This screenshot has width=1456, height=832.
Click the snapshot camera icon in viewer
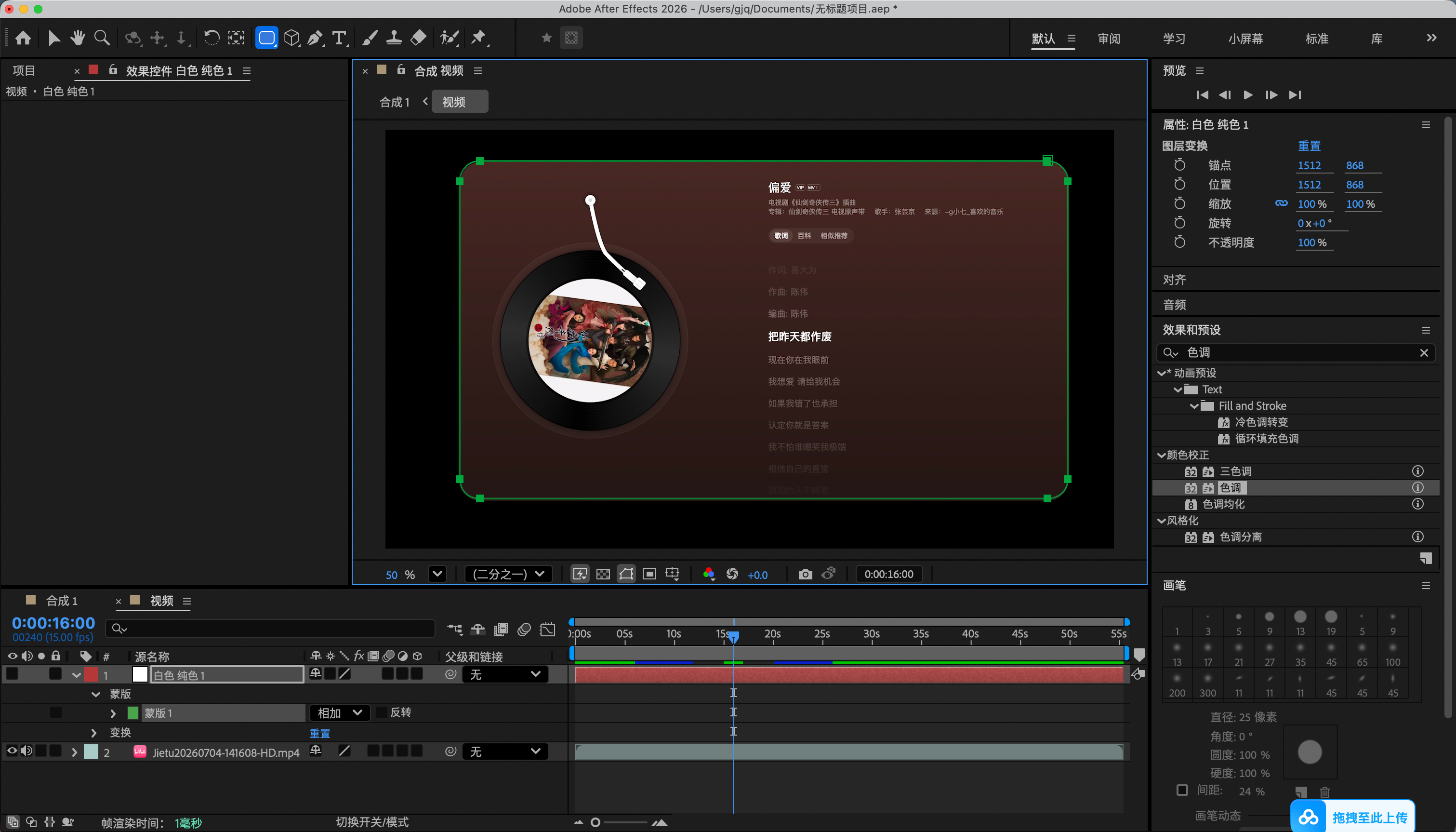[x=805, y=574]
